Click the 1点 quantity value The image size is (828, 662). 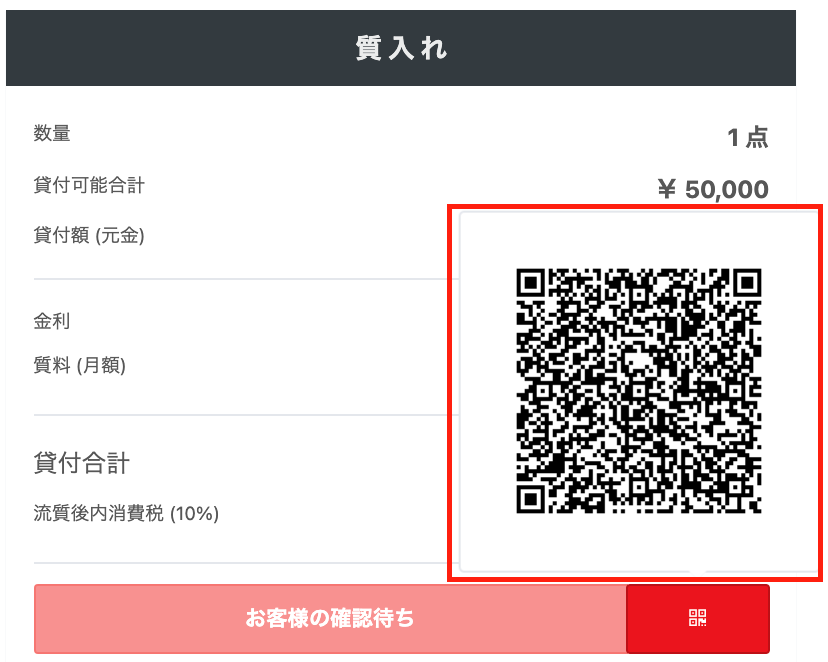click(748, 138)
